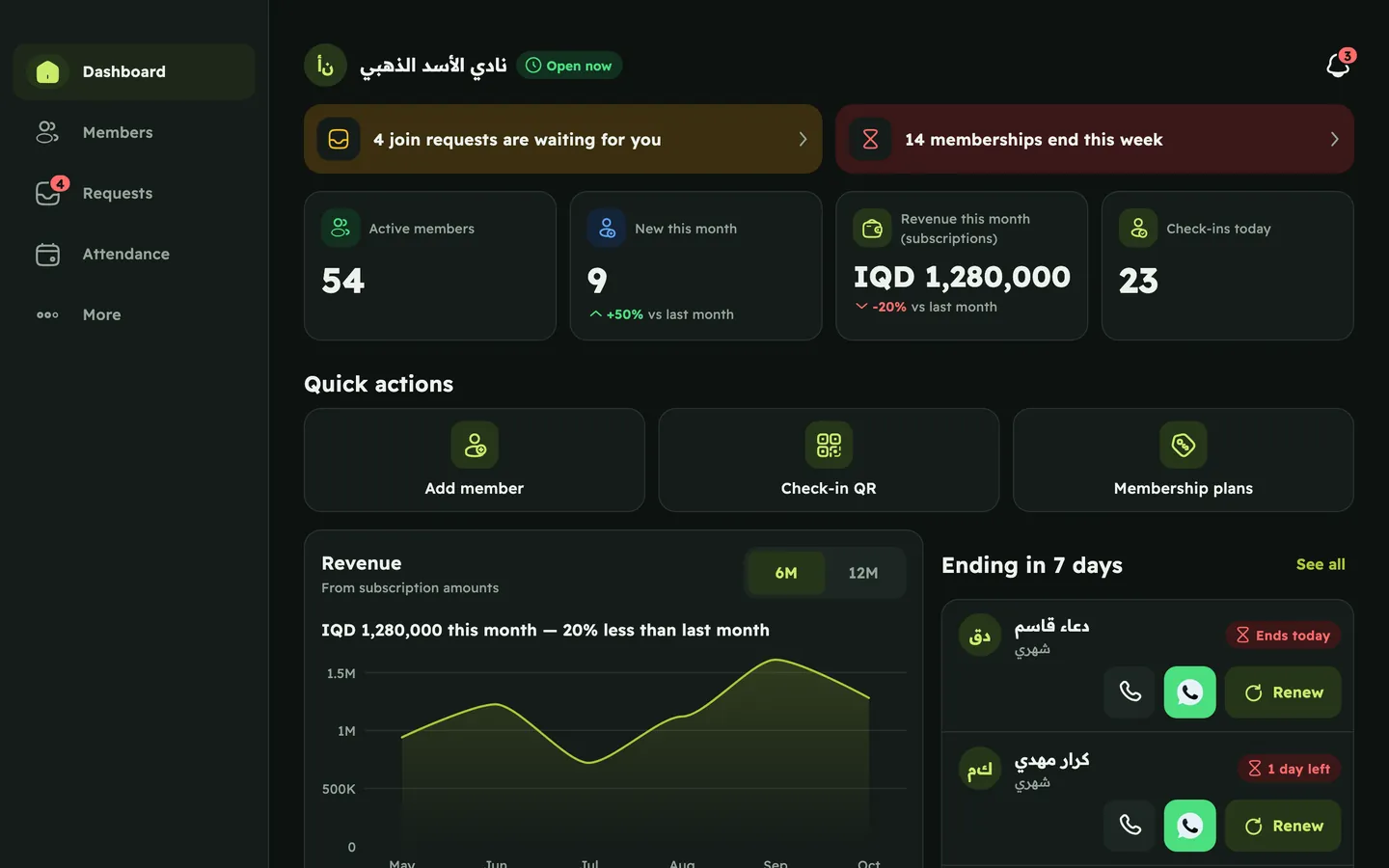
Task: Open the notifications bell icon
Action: pos(1338,65)
